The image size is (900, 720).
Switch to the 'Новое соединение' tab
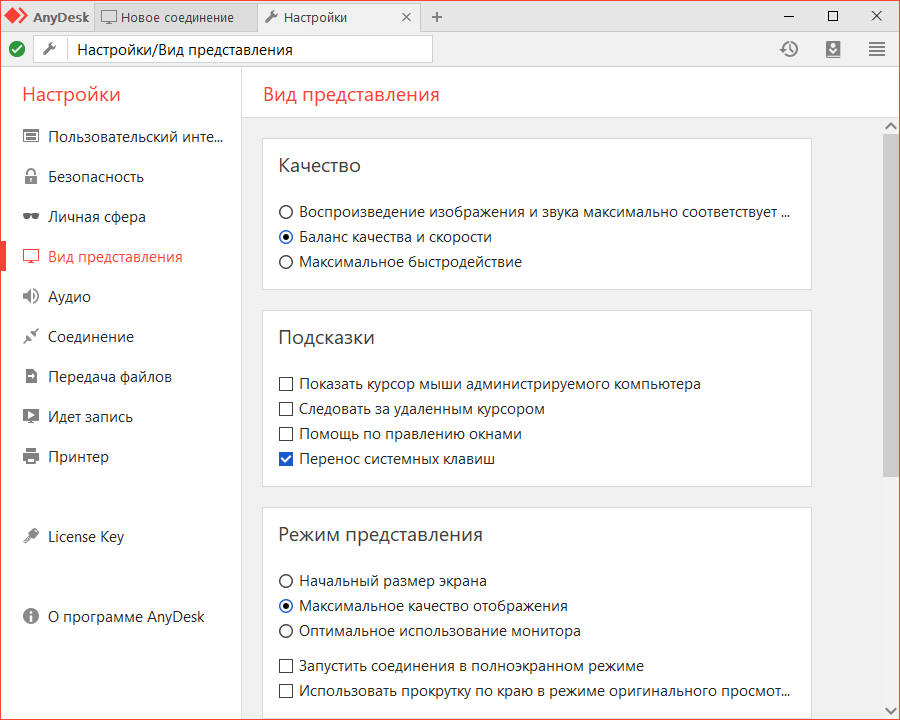tap(176, 17)
